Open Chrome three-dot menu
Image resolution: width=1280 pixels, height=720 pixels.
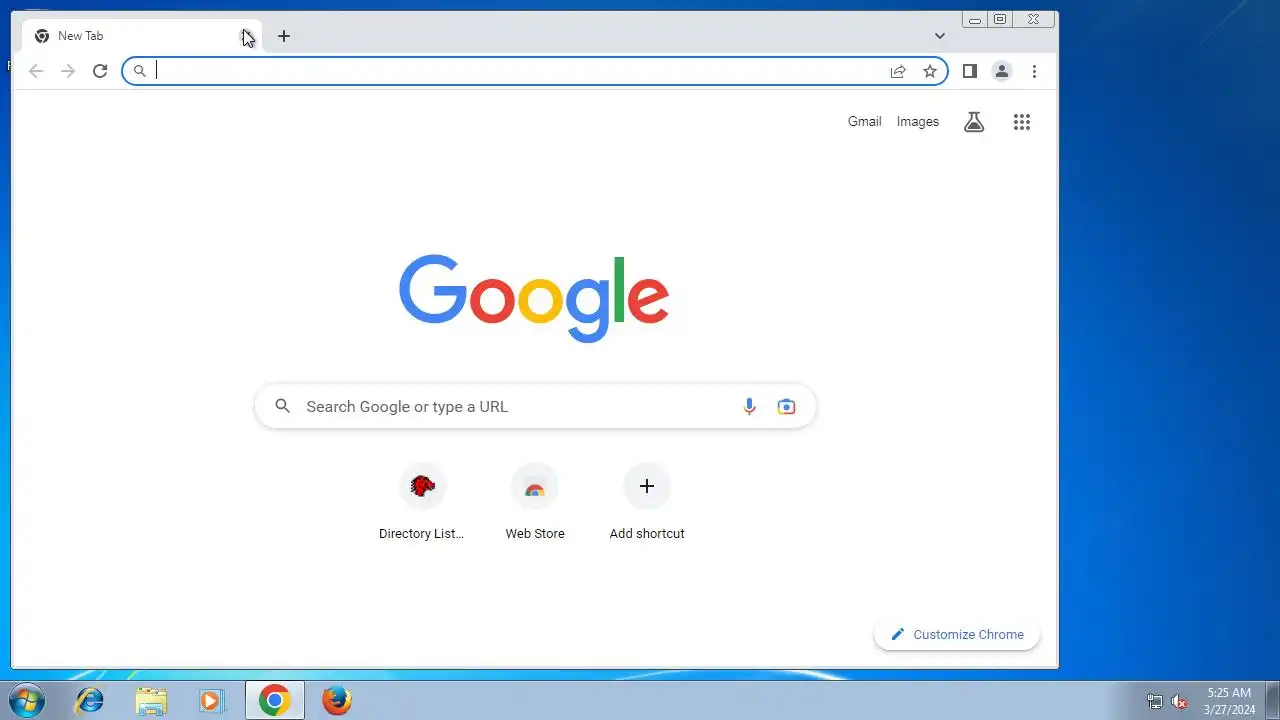pos(1034,71)
